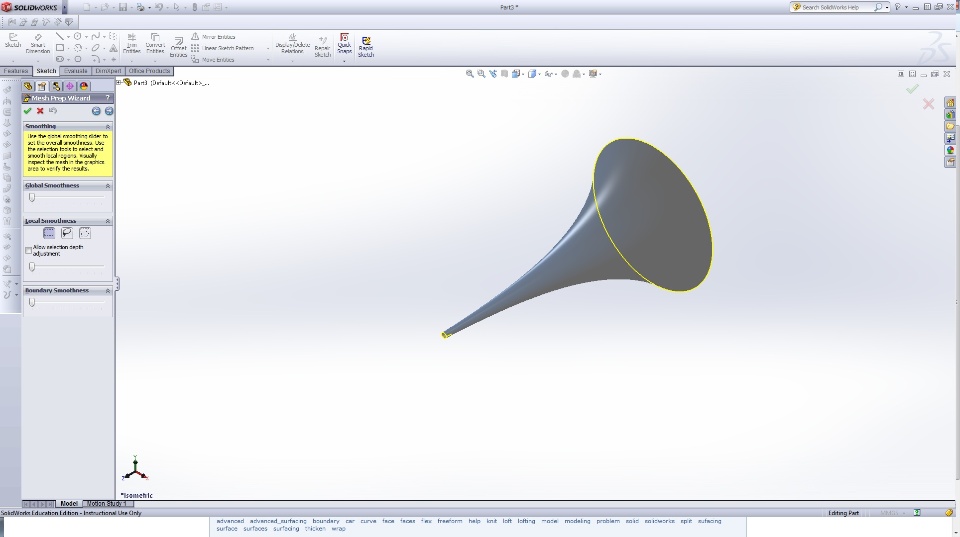The width and height of the screenshot is (960, 537).
Task: Select the Spline sketch tool
Action: [x=96, y=37]
